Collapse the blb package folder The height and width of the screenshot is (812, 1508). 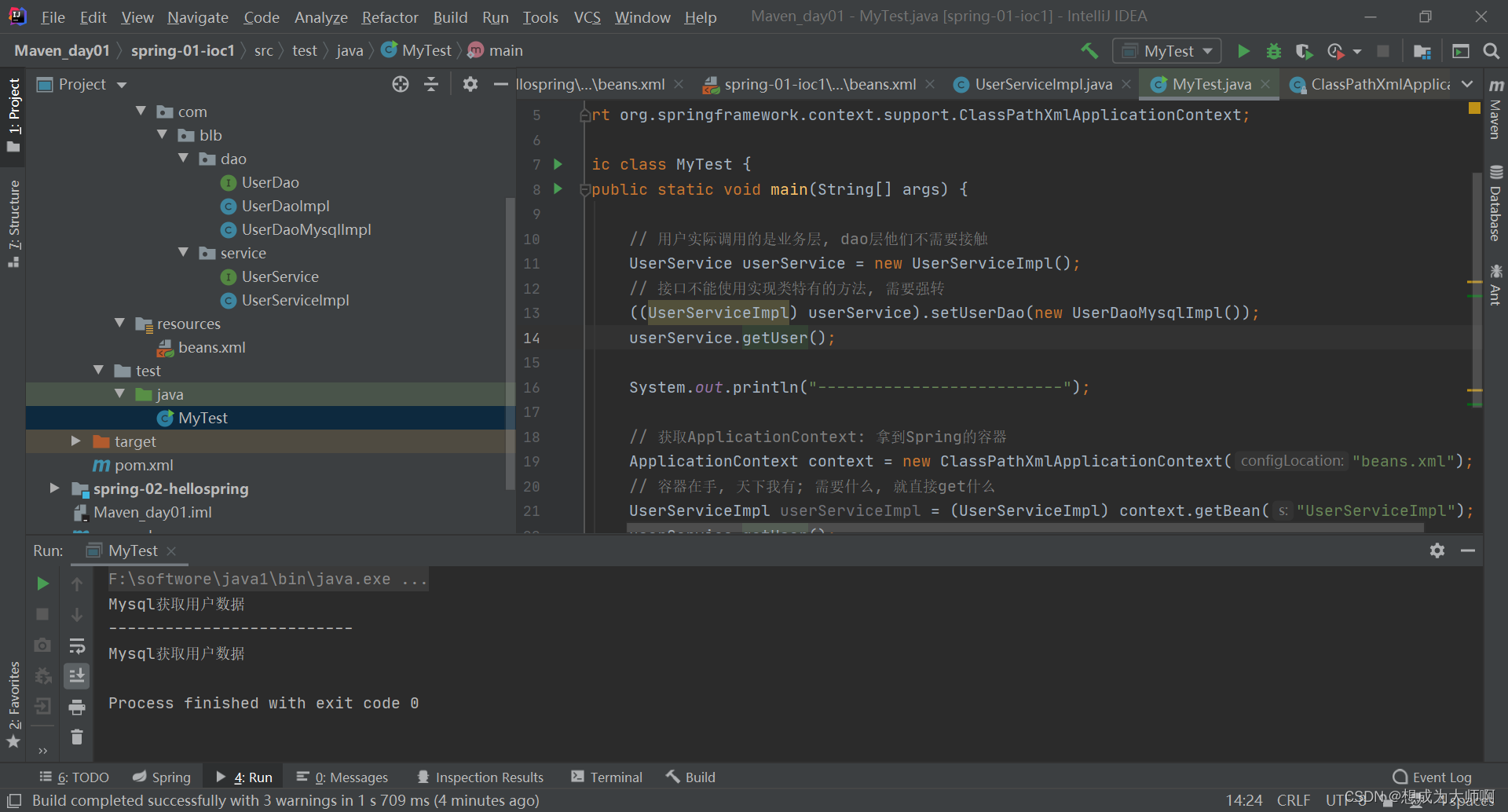coord(163,135)
